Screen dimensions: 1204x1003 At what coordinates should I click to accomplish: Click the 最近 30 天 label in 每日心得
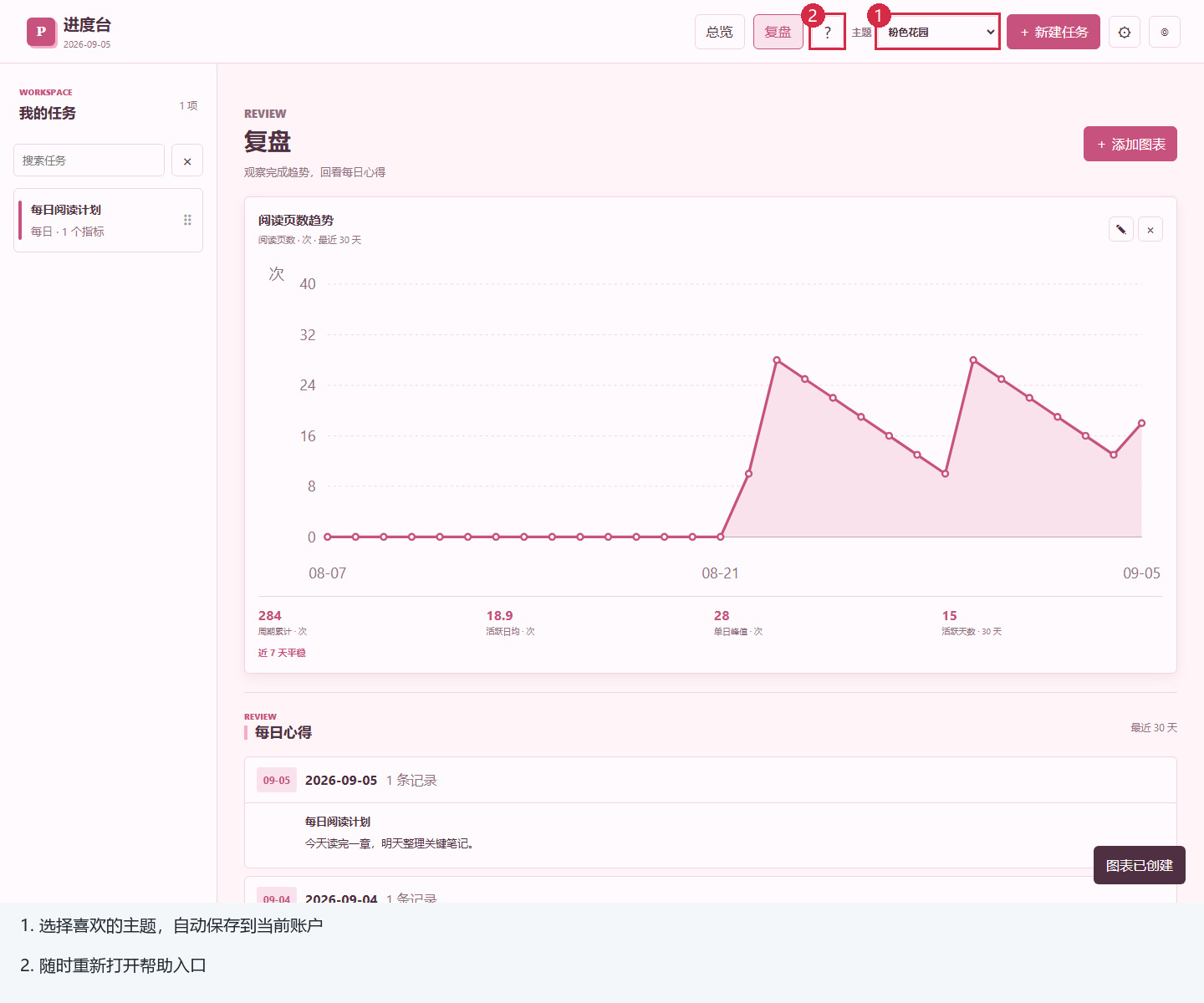[x=1154, y=728]
